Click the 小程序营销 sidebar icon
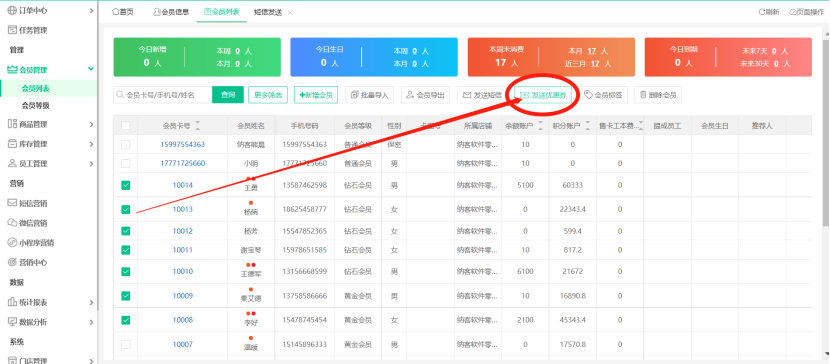 (12, 243)
